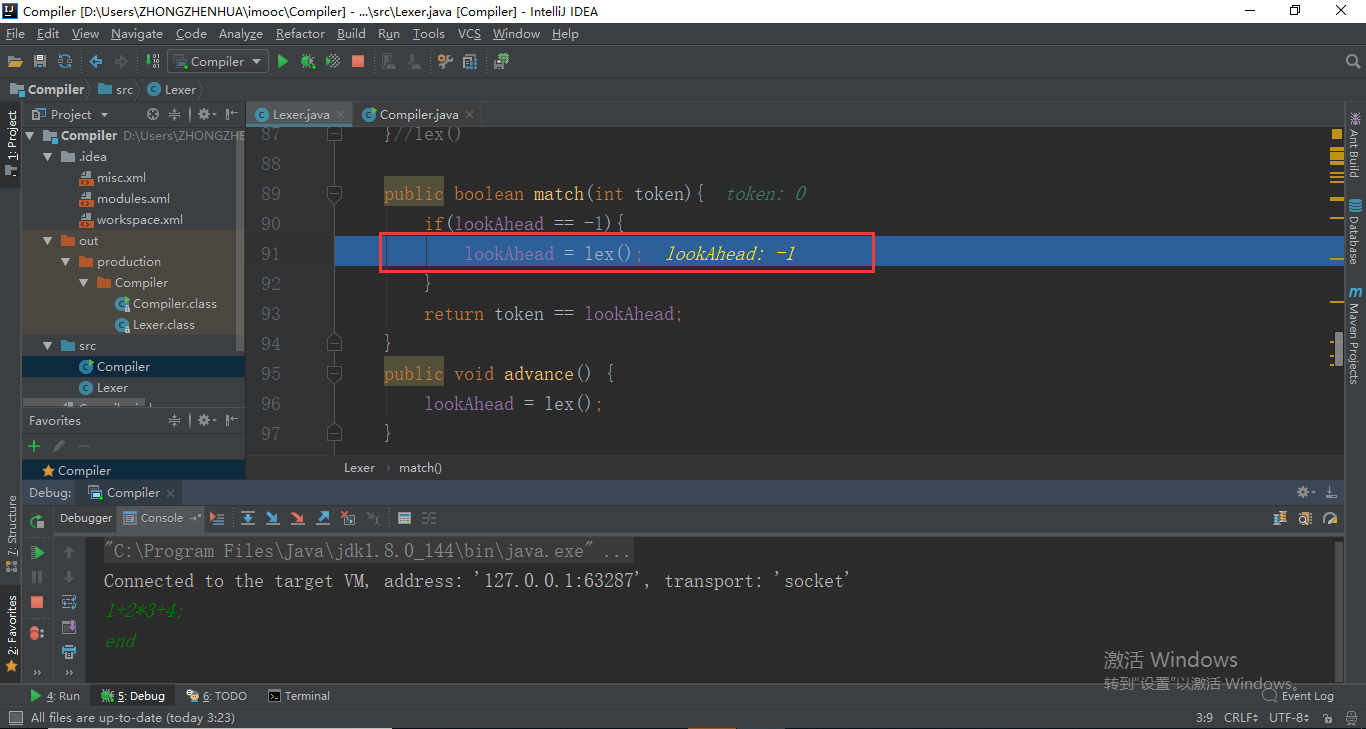Toggle scroll to end in the console
Screen dimensions: 1366x729
69,627
